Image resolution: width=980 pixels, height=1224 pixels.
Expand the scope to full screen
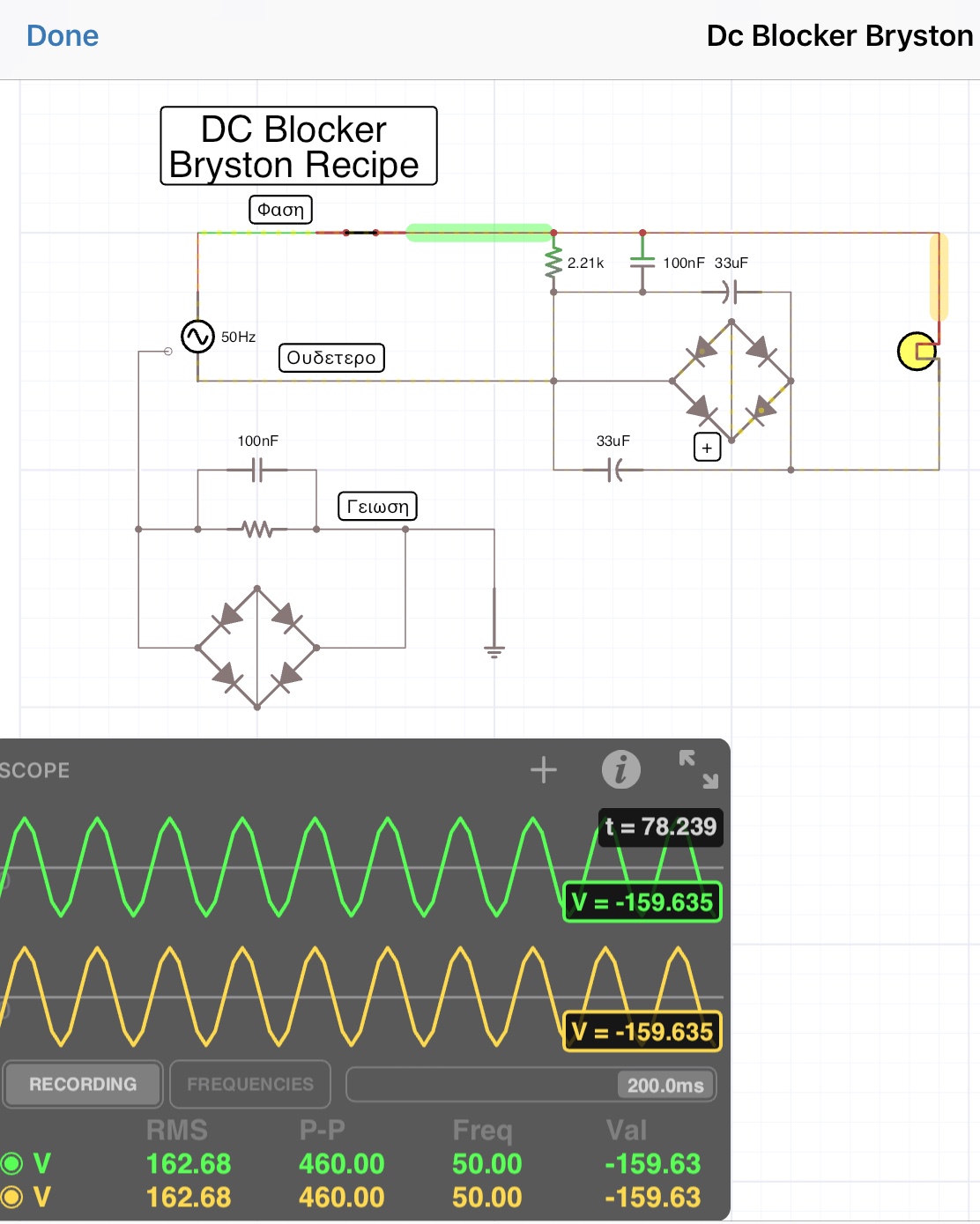(699, 769)
